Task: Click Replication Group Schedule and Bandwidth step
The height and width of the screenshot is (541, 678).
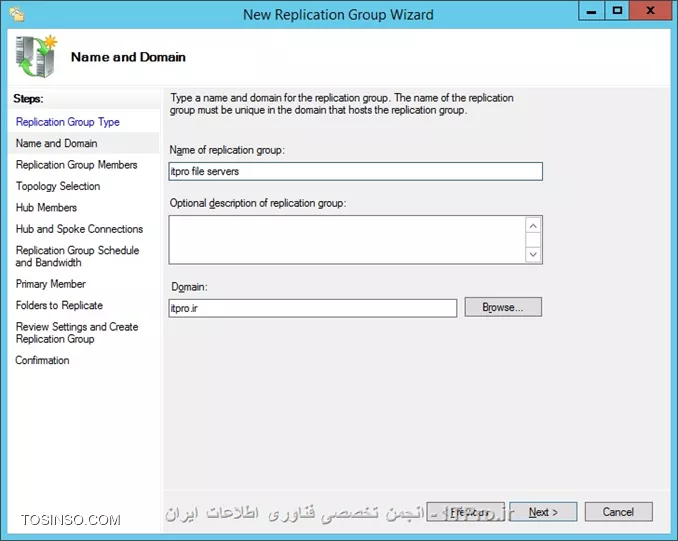Action: pyautogui.click(x=77, y=256)
